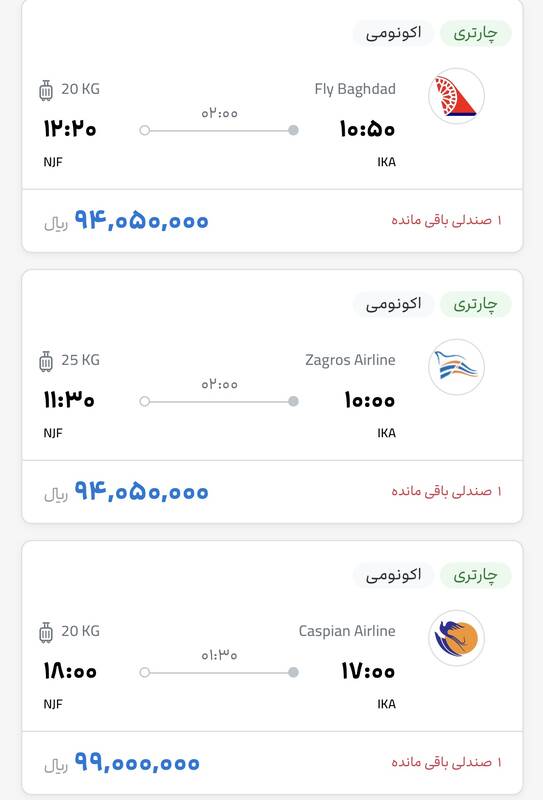Select the چارتری tag on Fly Baghdad card
The image size is (543, 800).
(x=475, y=33)
